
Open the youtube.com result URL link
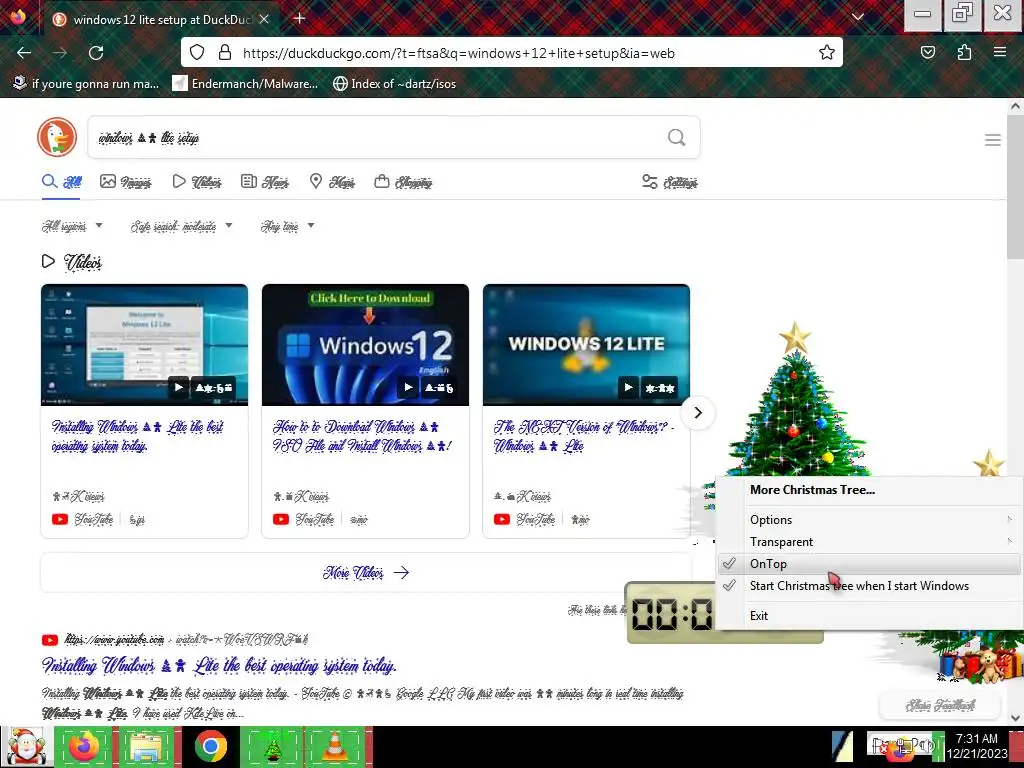pos(186,639)
